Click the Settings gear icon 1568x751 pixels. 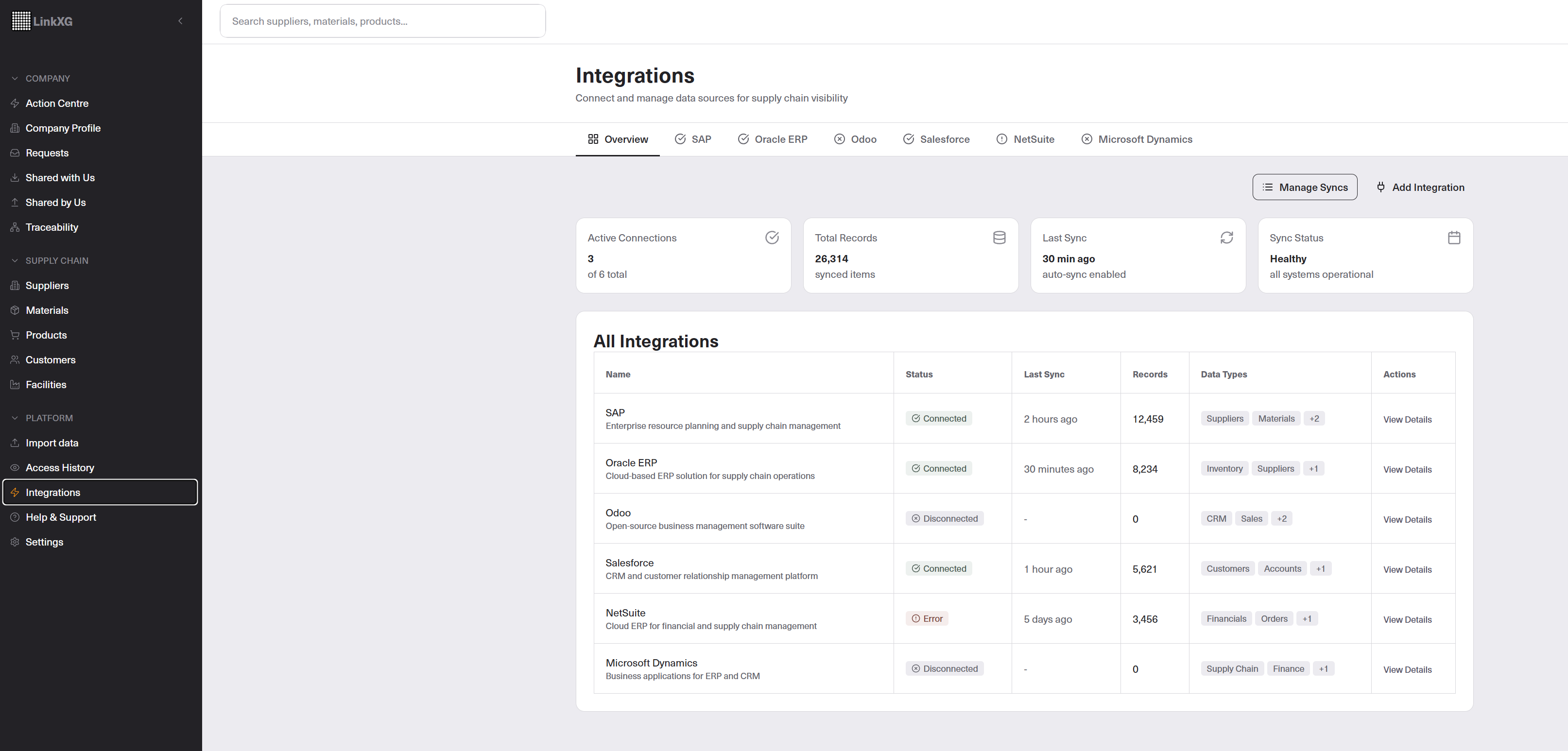(x=15, y=542)
